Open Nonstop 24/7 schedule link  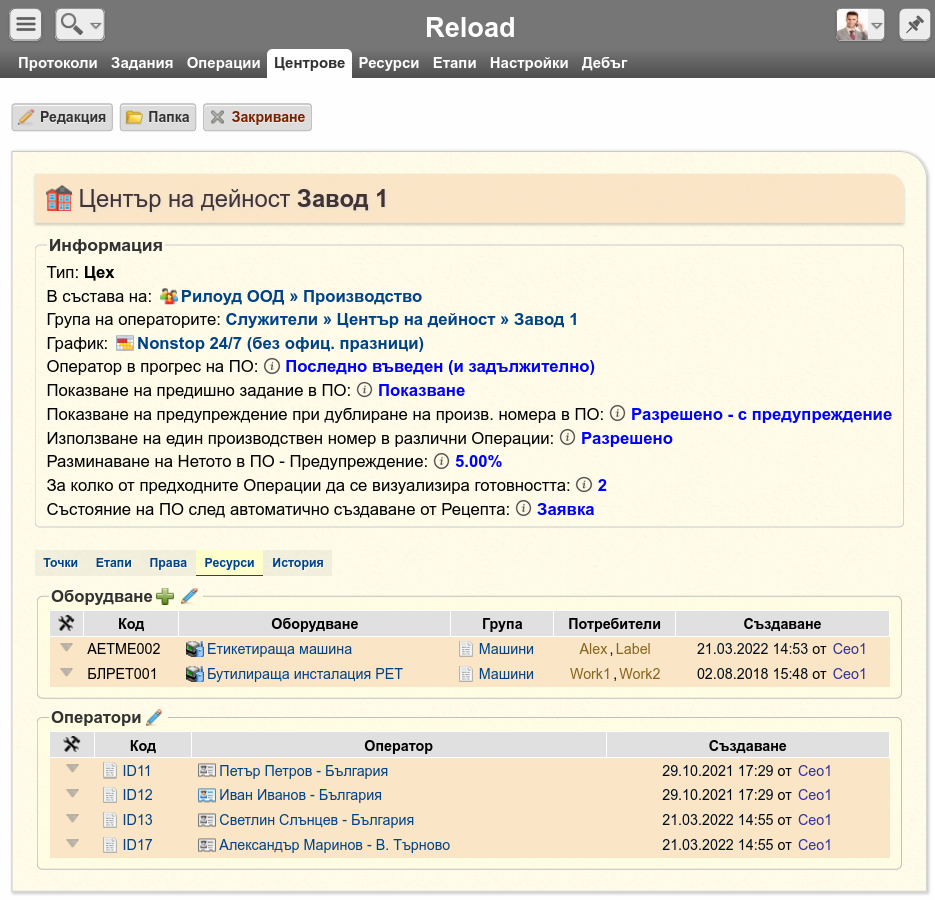(280, 344)
